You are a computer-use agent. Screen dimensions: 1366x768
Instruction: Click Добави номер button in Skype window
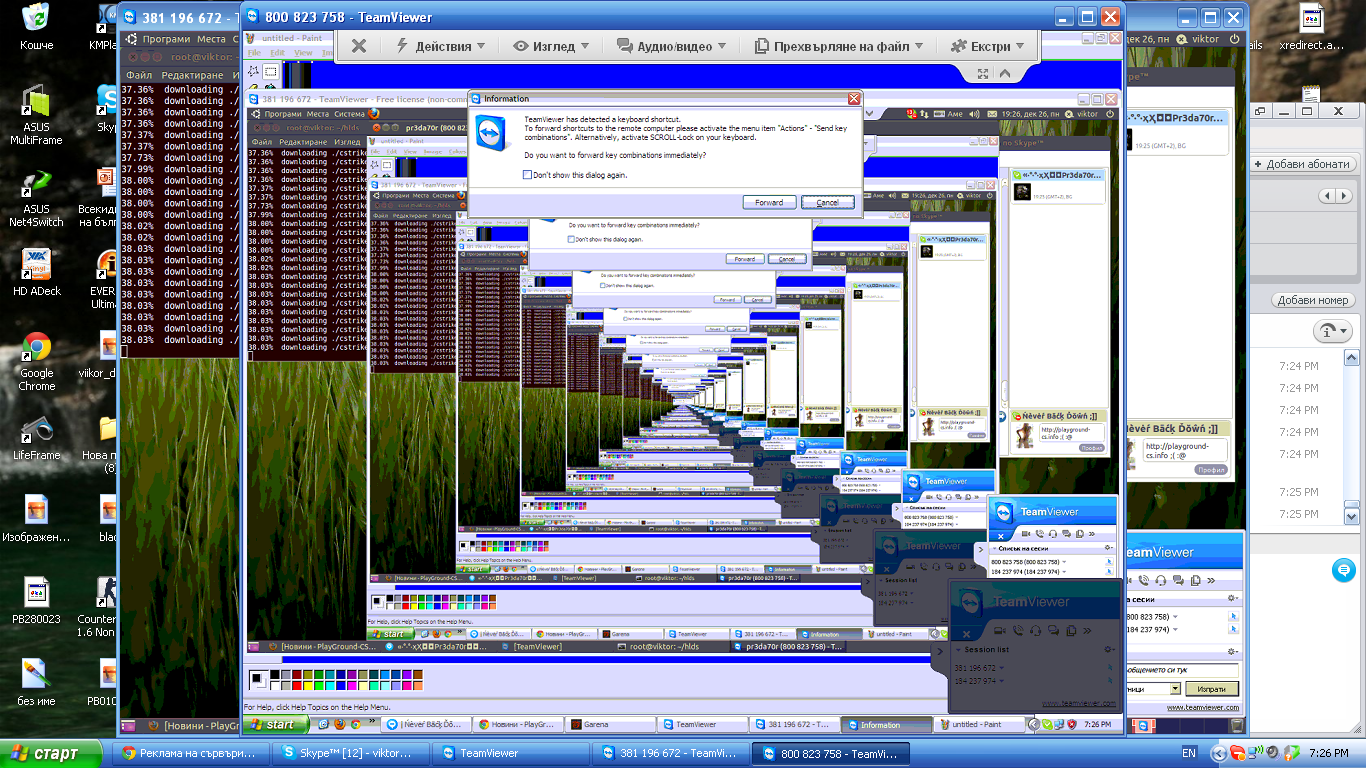click(1312, 300)
